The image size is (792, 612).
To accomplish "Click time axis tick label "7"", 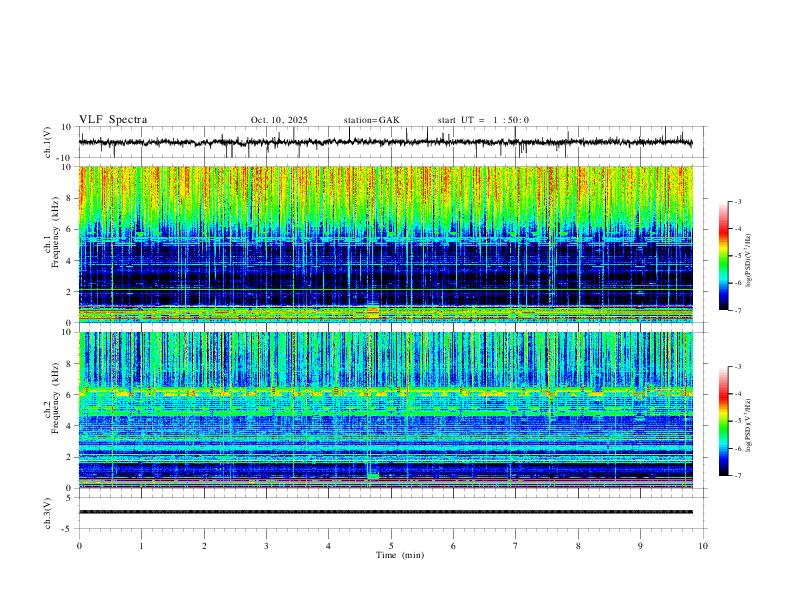I will [x=516, y=546].
